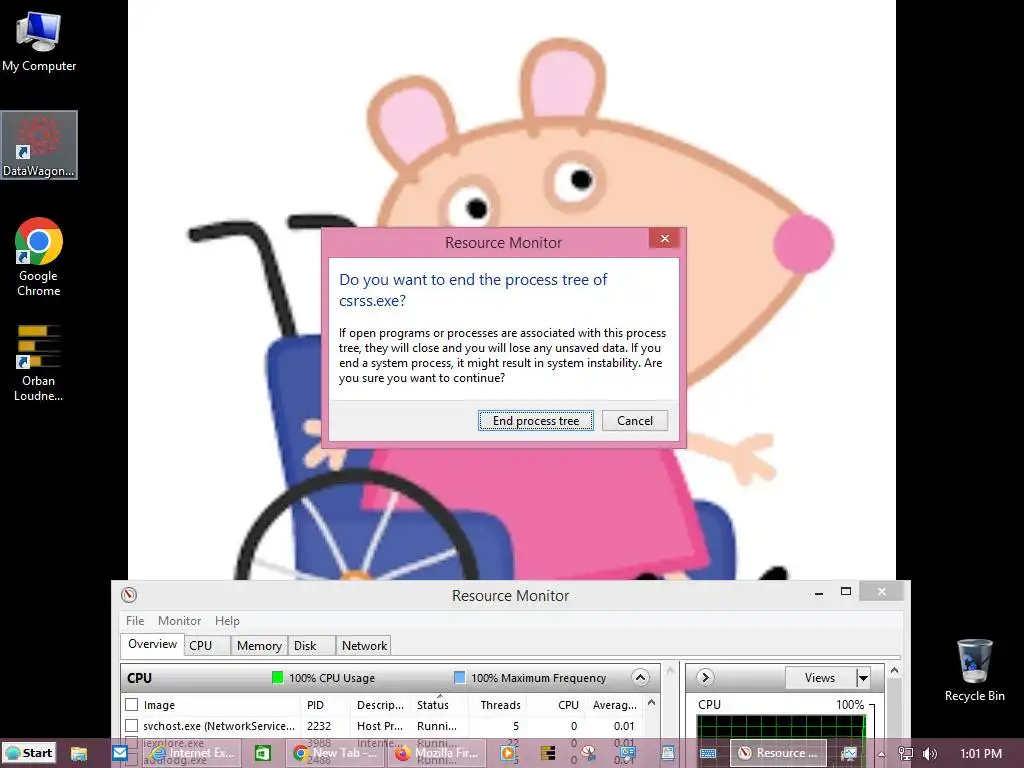
Task: Sort by the Description column header
Action: point(380,705)
